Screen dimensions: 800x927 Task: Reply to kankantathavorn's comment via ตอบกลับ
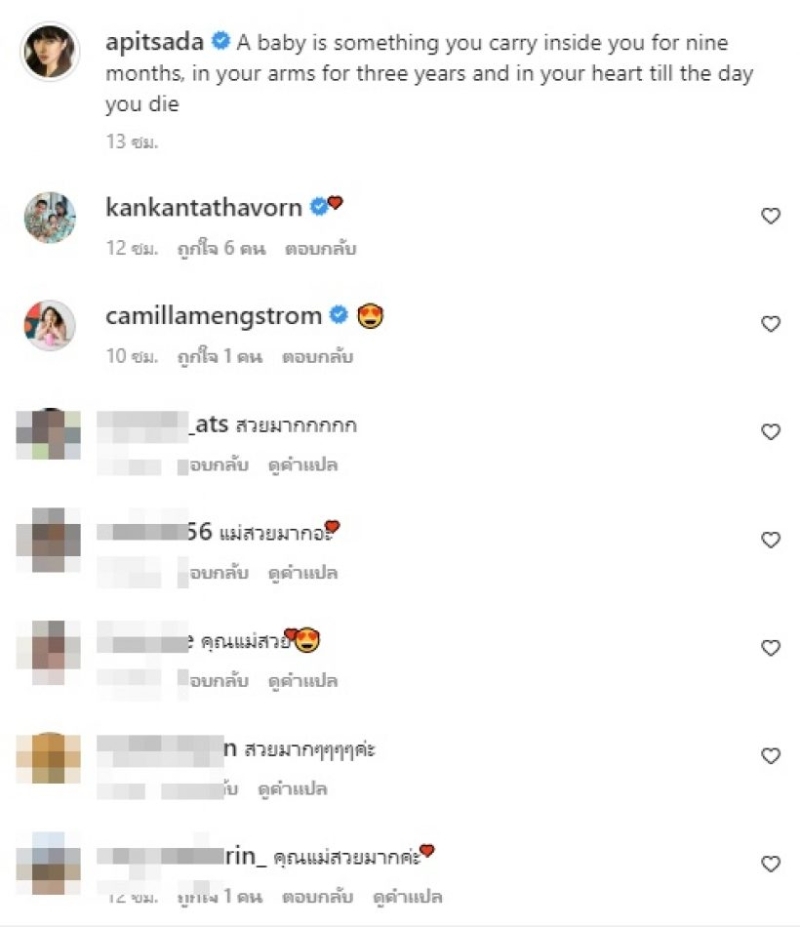(x=320, y=248)
